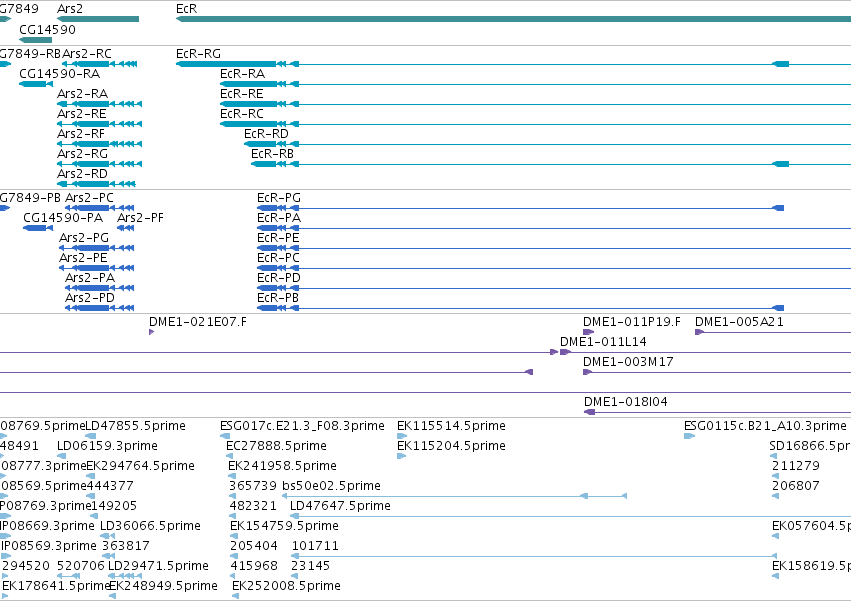Select transcript Ars2-RF label

coord(81,134)
